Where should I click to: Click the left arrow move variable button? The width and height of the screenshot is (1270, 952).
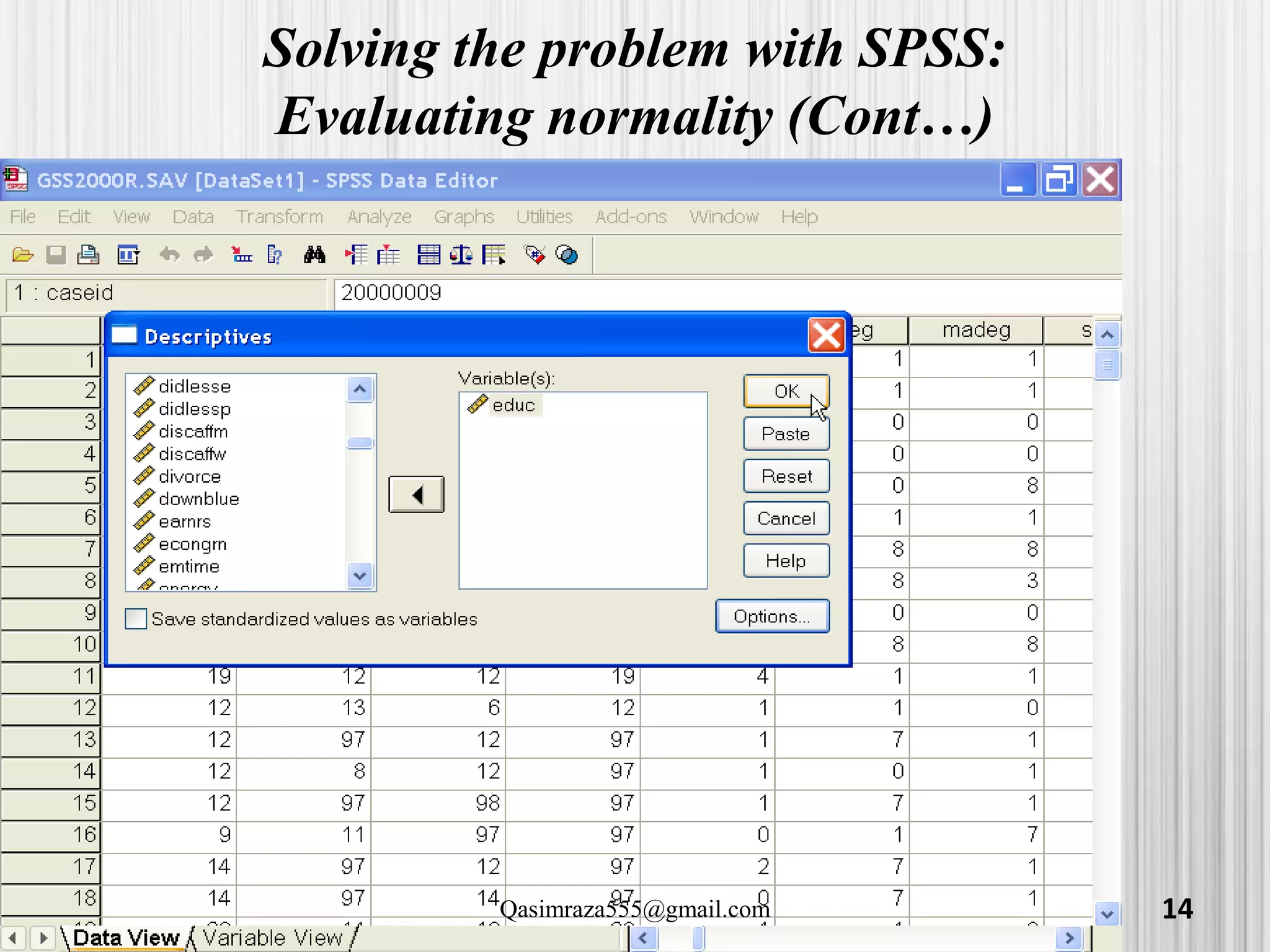(x=416, y=495)
